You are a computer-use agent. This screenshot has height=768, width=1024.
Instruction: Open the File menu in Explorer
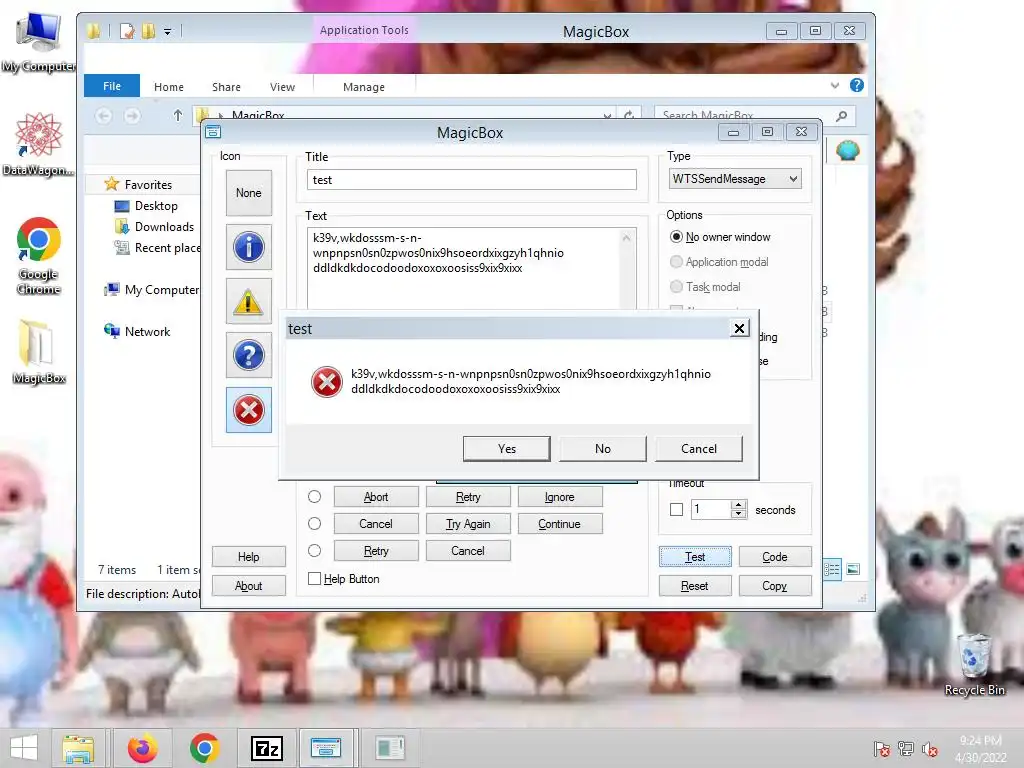pyautogui.click(x=112, y=86)
